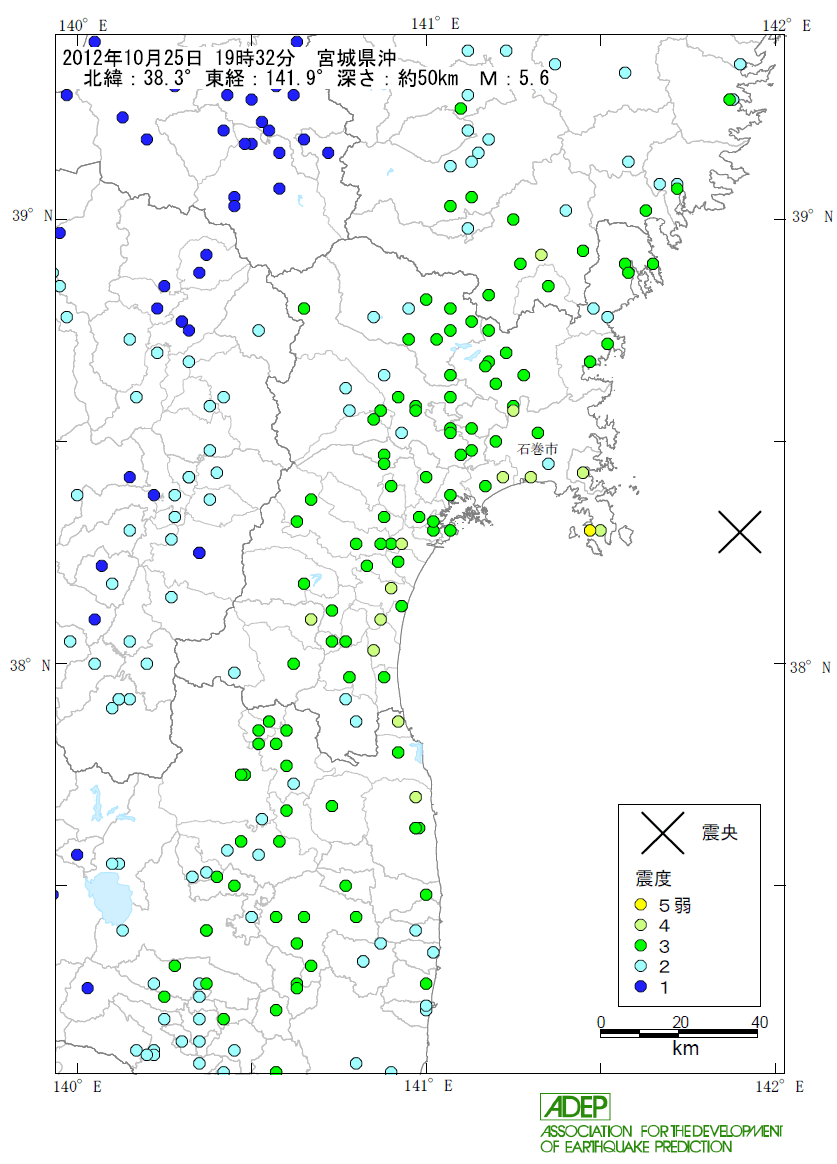Click the 39° N label on right axis
The image size is (837, 1164).
[x=812, y=217]
